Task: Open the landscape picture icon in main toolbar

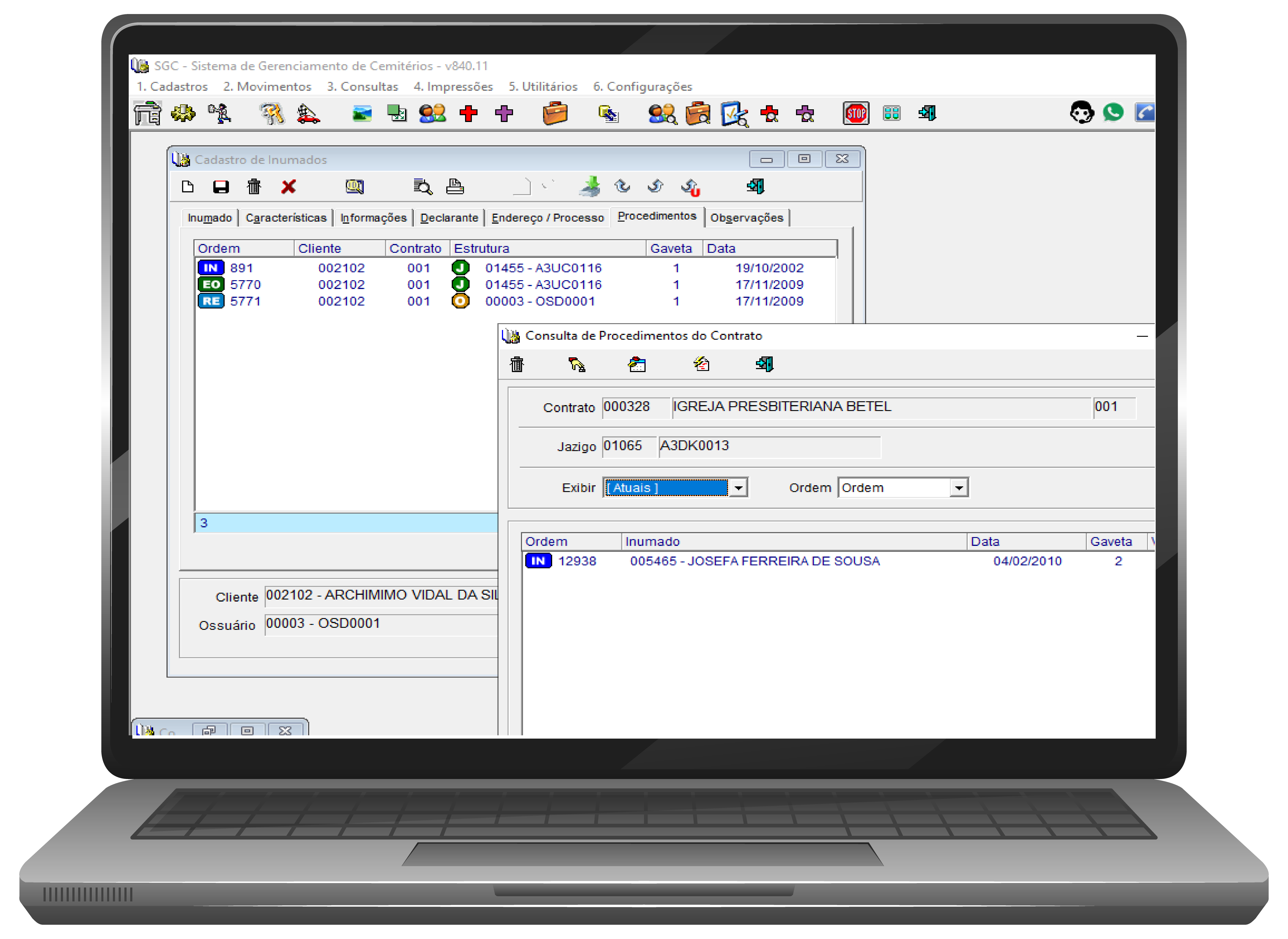Action: (362, 114)
